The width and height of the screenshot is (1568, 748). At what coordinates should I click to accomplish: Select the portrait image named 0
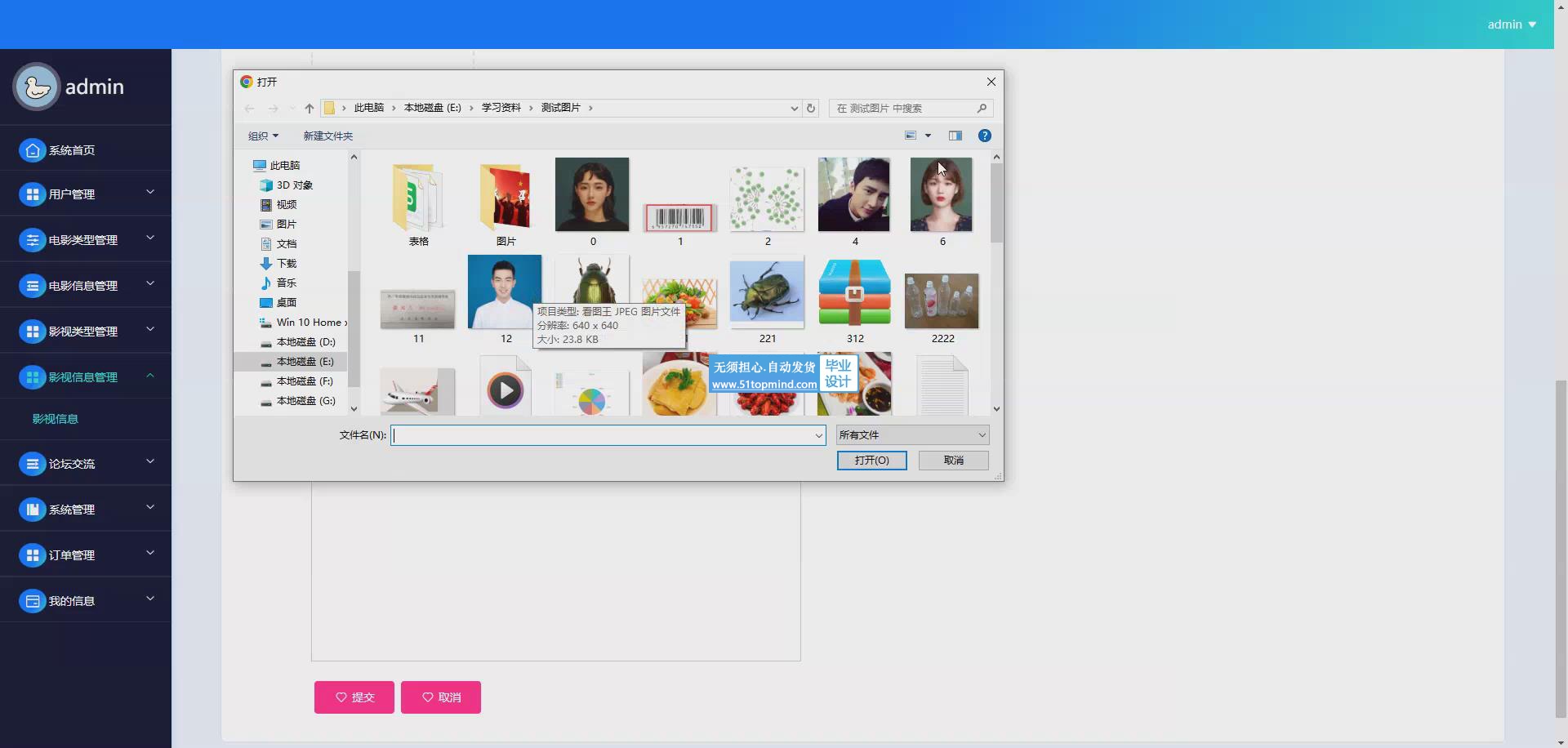point(592,194)
